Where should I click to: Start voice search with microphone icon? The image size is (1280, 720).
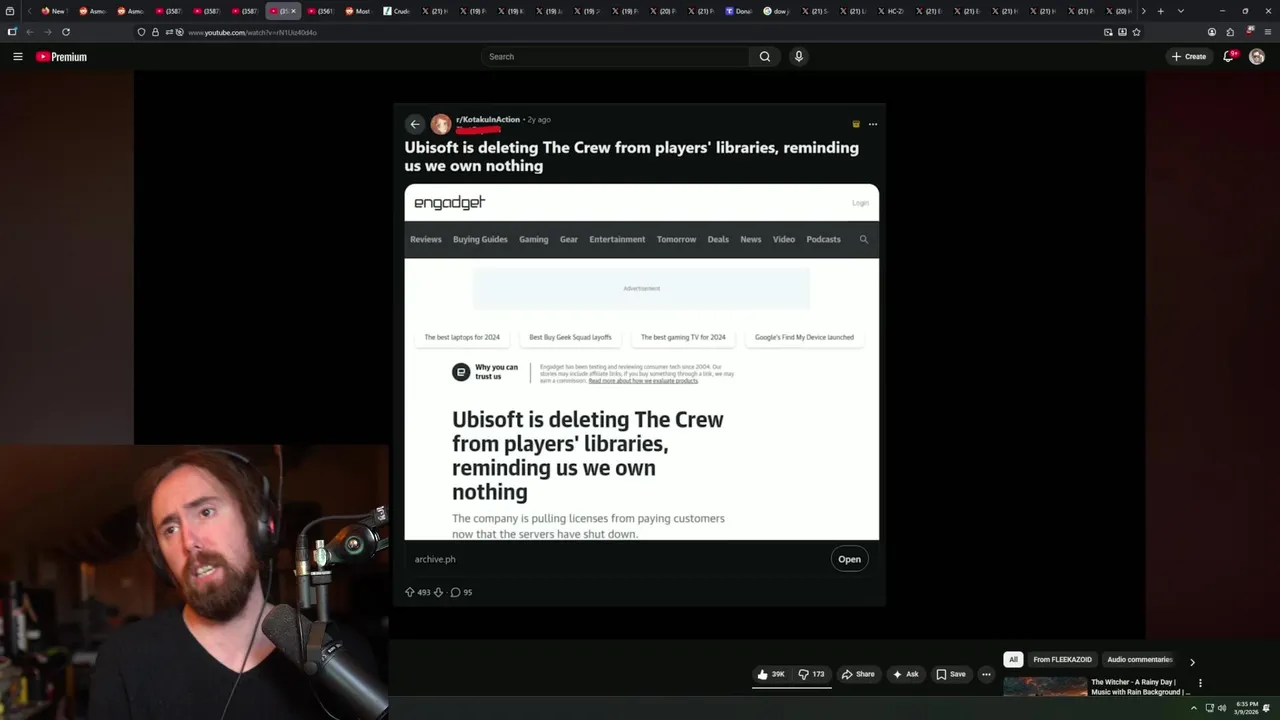pyautogui.click(x=798, y=57)
